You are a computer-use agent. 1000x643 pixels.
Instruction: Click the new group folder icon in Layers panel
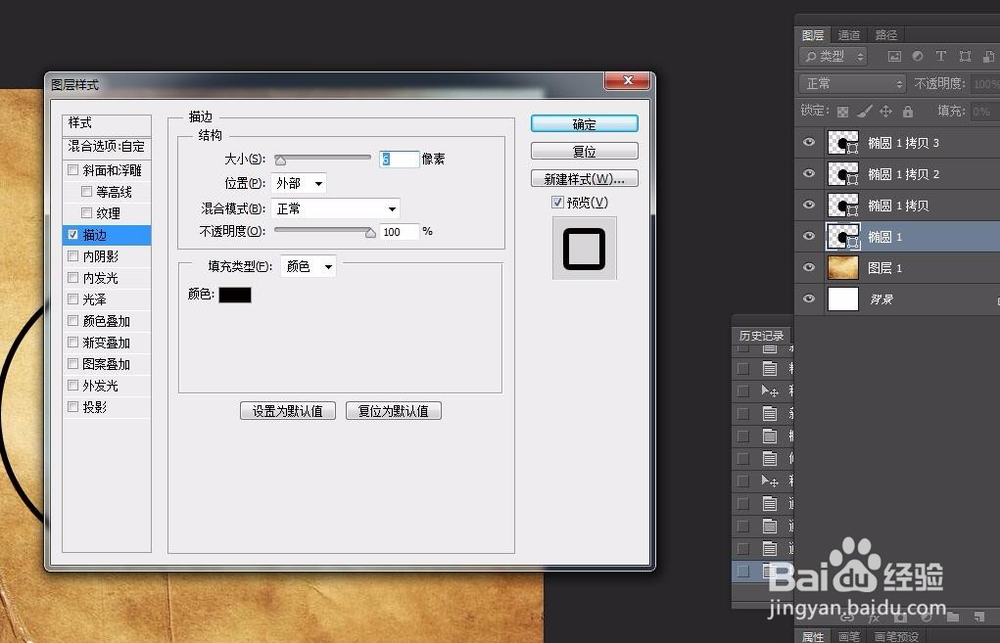click(x=953, y=617)
